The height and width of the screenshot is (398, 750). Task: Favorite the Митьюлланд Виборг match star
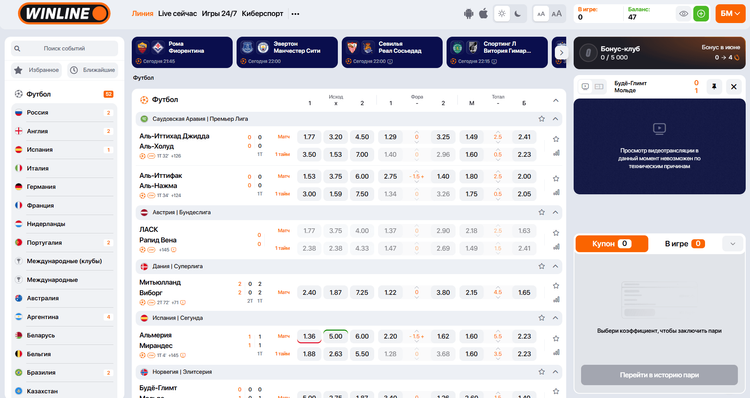(556, 286)
